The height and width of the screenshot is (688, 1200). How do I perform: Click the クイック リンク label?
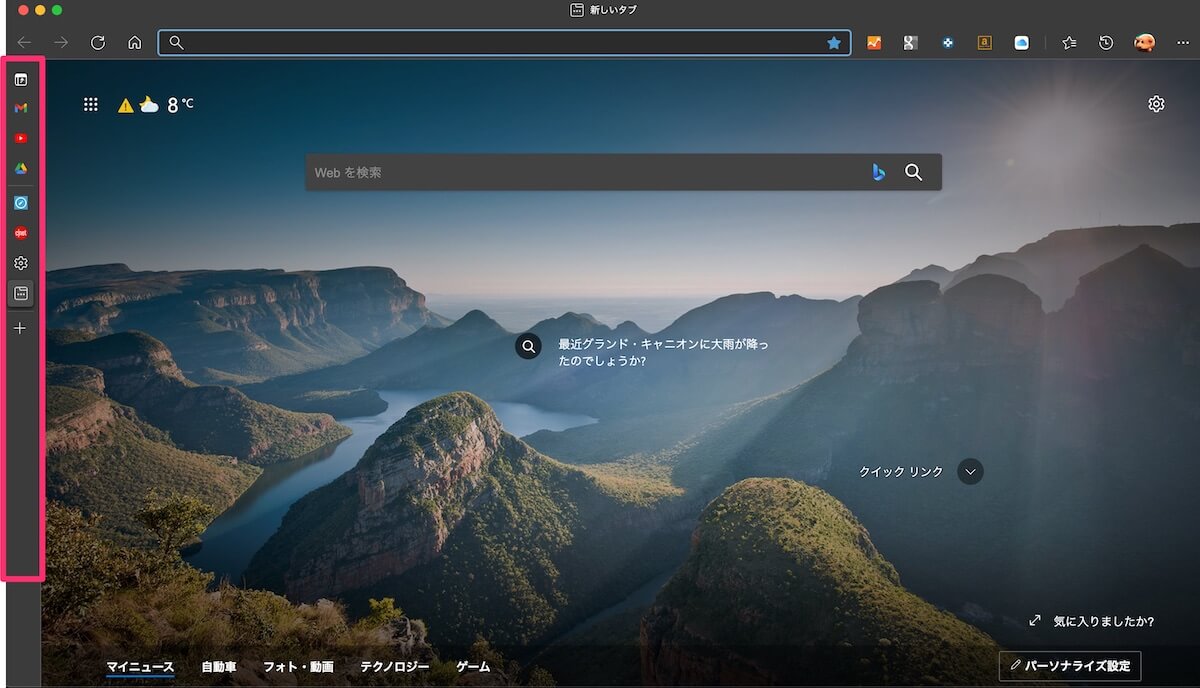tap(900, 472)
